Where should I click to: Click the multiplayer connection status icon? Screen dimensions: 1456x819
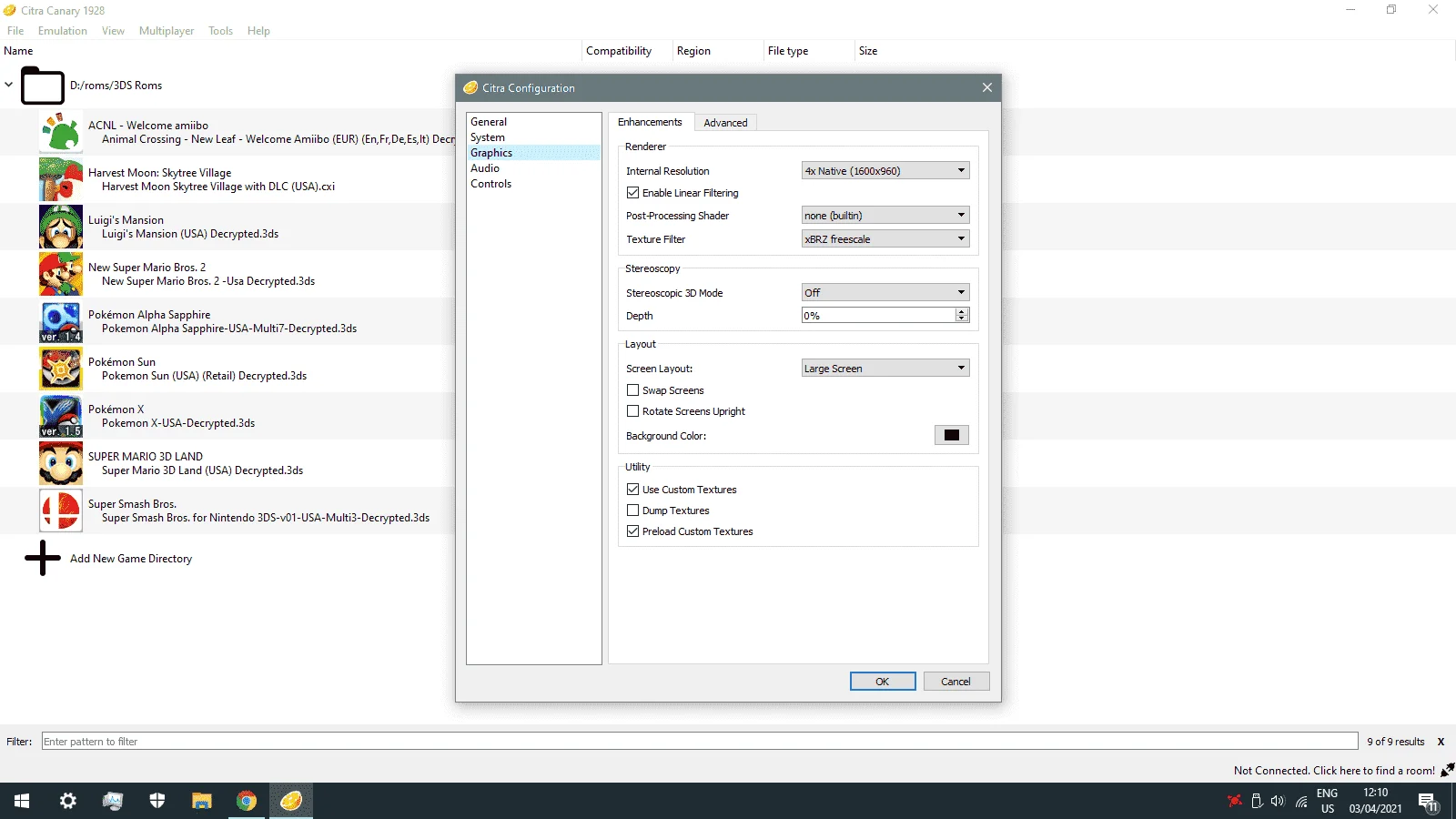(1447, 770)
